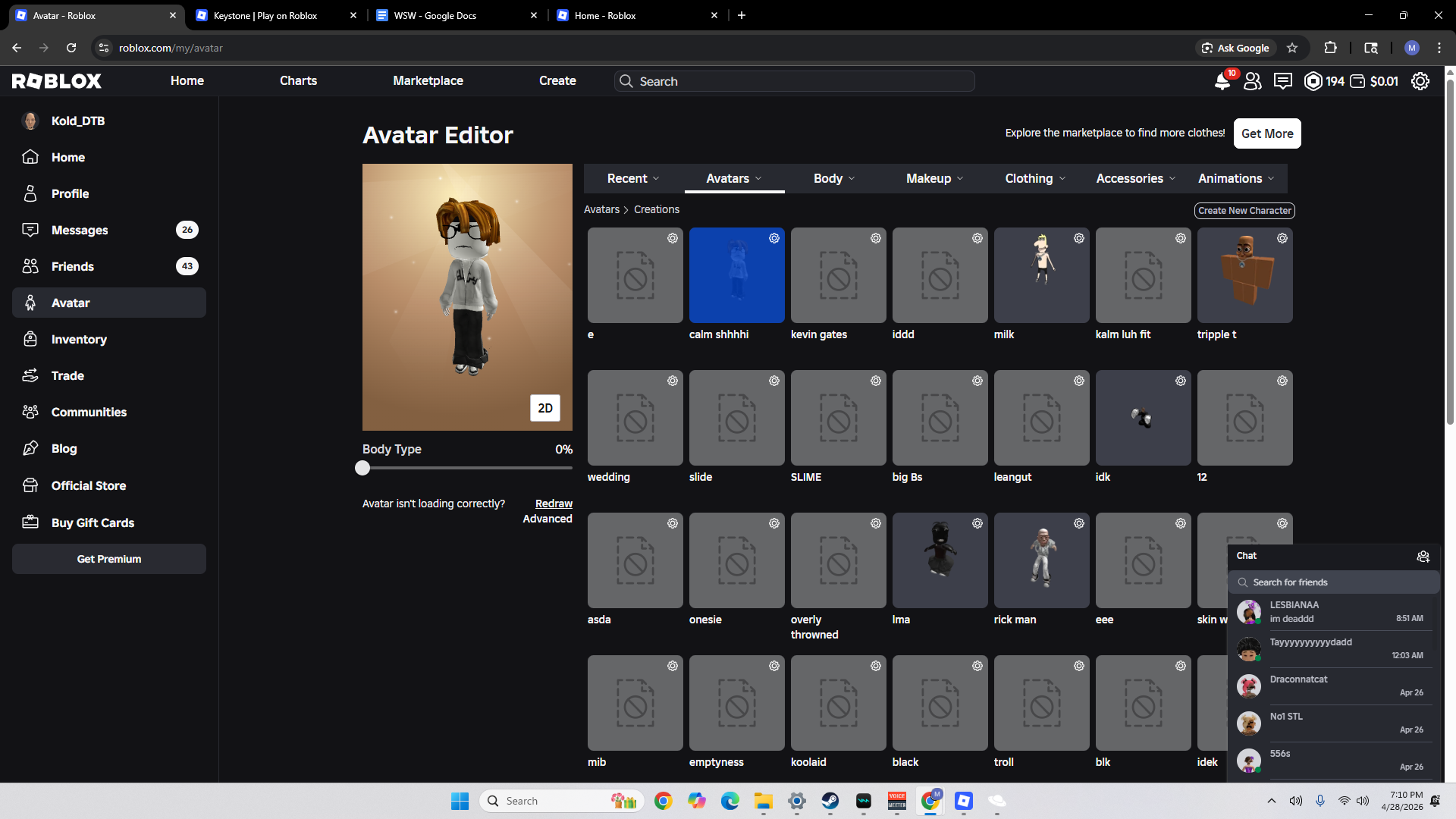The height and width of the screenshot is (819, 1456).
Task: Expand the Accessories dropdown
Action: tap(1135, 178)
